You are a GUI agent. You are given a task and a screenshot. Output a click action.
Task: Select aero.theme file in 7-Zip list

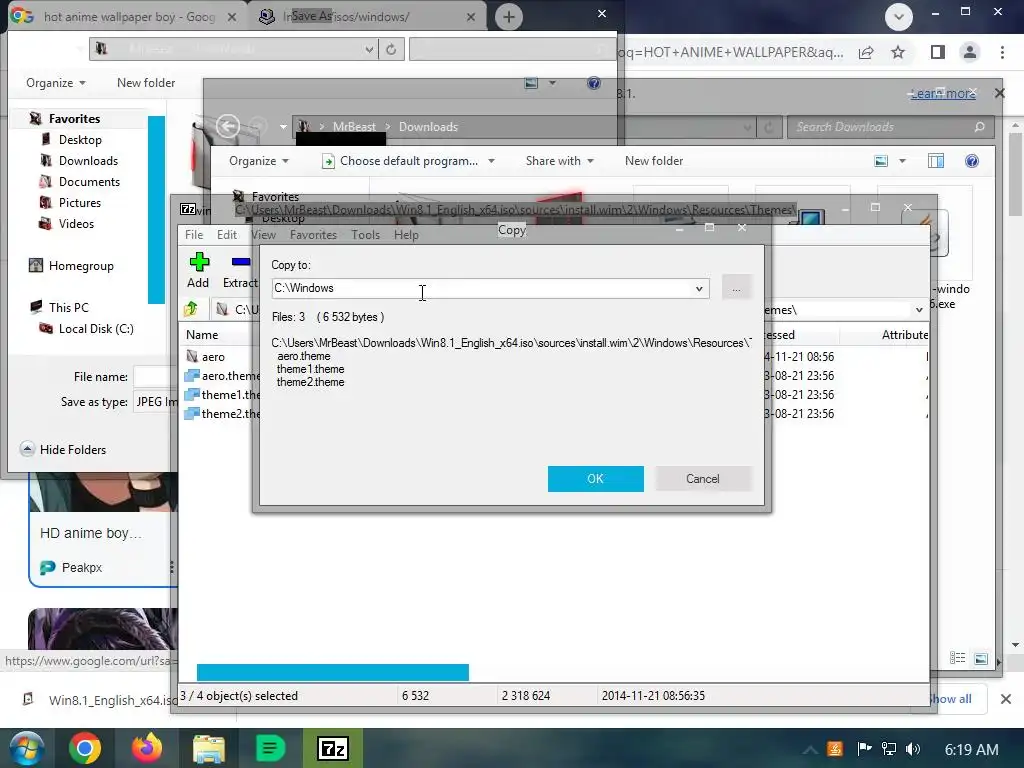click(x=222, y=376)
